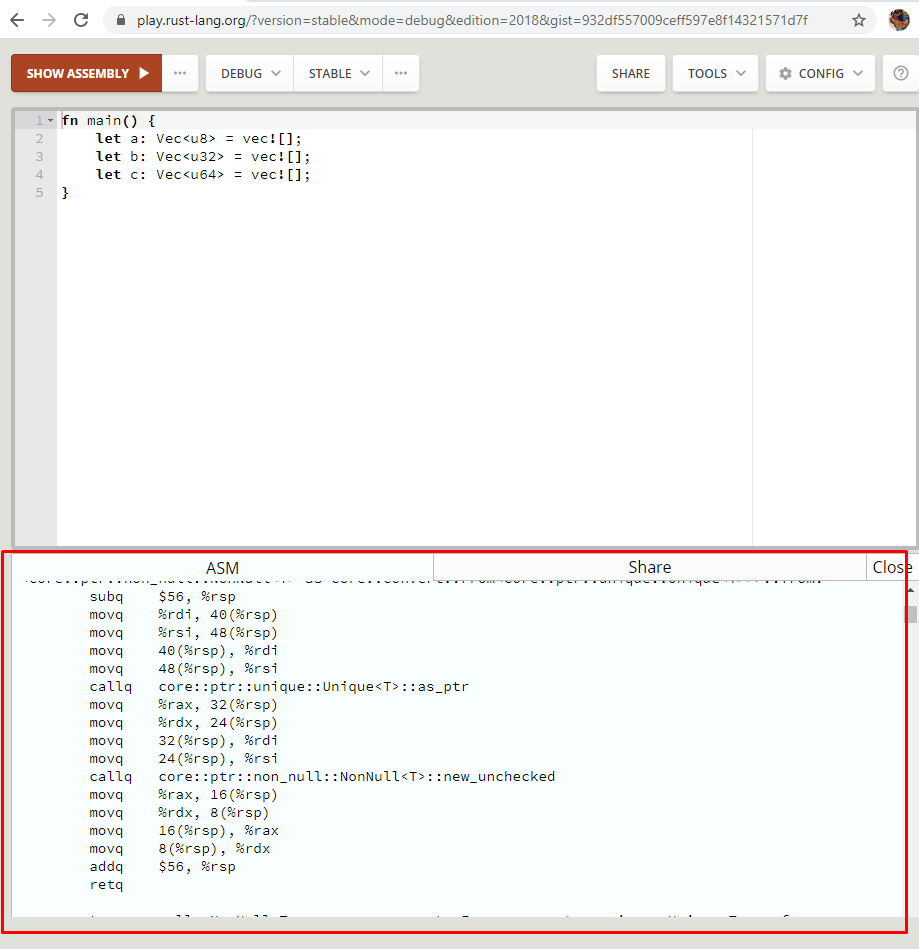
Task: Click 'movq %rdx, 24(%rsp)' assembly line
Action: 183,723
